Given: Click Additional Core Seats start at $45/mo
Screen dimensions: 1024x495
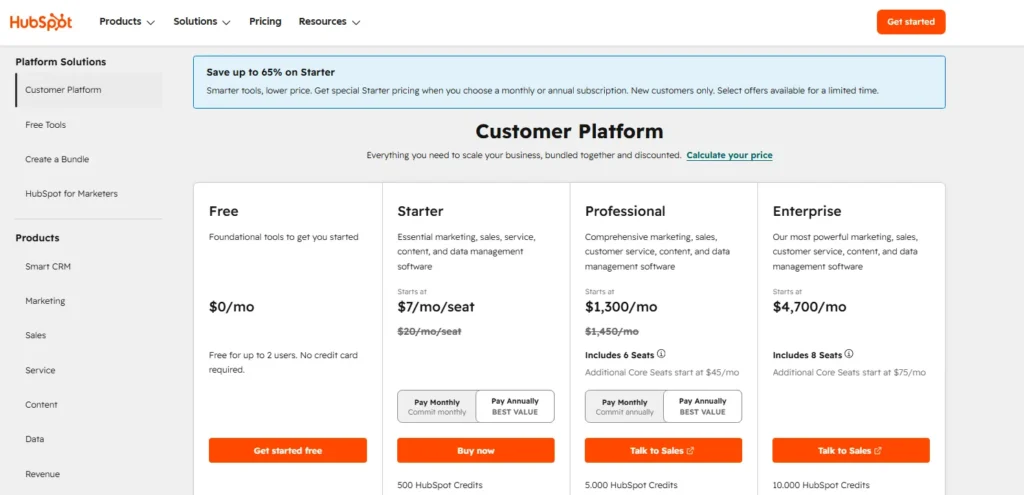Looking at the screenshot, I should pyautogui.click(x=662, y=372).
